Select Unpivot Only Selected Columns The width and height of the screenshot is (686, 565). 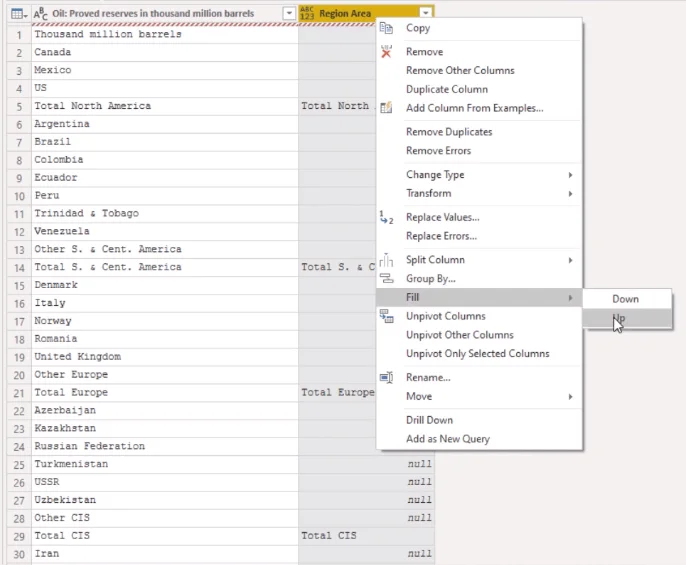click(477, 354)
